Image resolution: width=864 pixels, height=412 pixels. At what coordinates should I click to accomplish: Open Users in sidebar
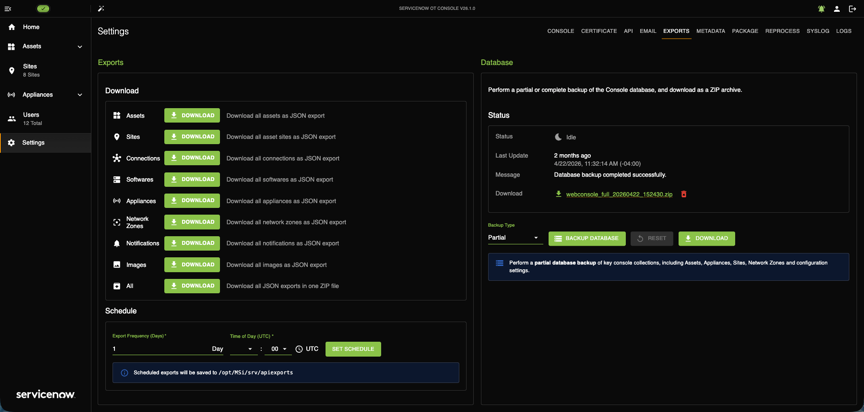[x=46, y=118]
